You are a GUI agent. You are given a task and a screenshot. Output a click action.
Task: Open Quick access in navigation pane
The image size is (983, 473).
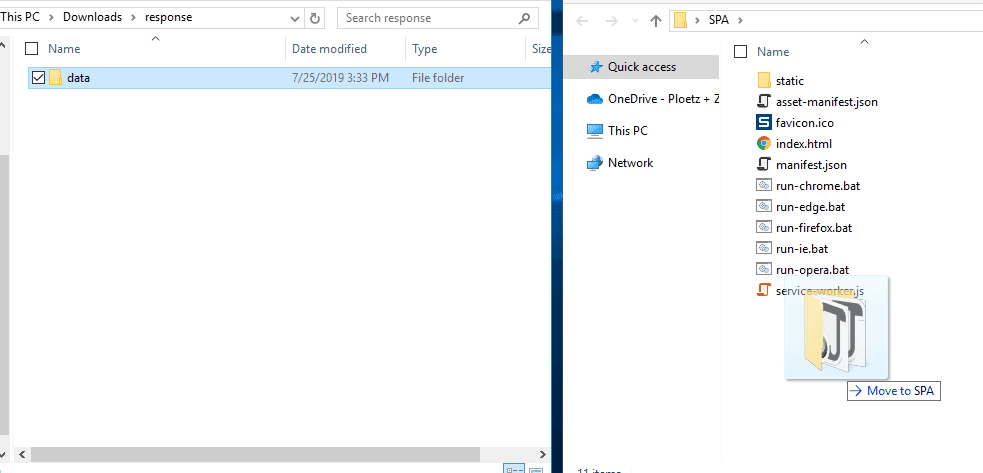click(641, 67)
